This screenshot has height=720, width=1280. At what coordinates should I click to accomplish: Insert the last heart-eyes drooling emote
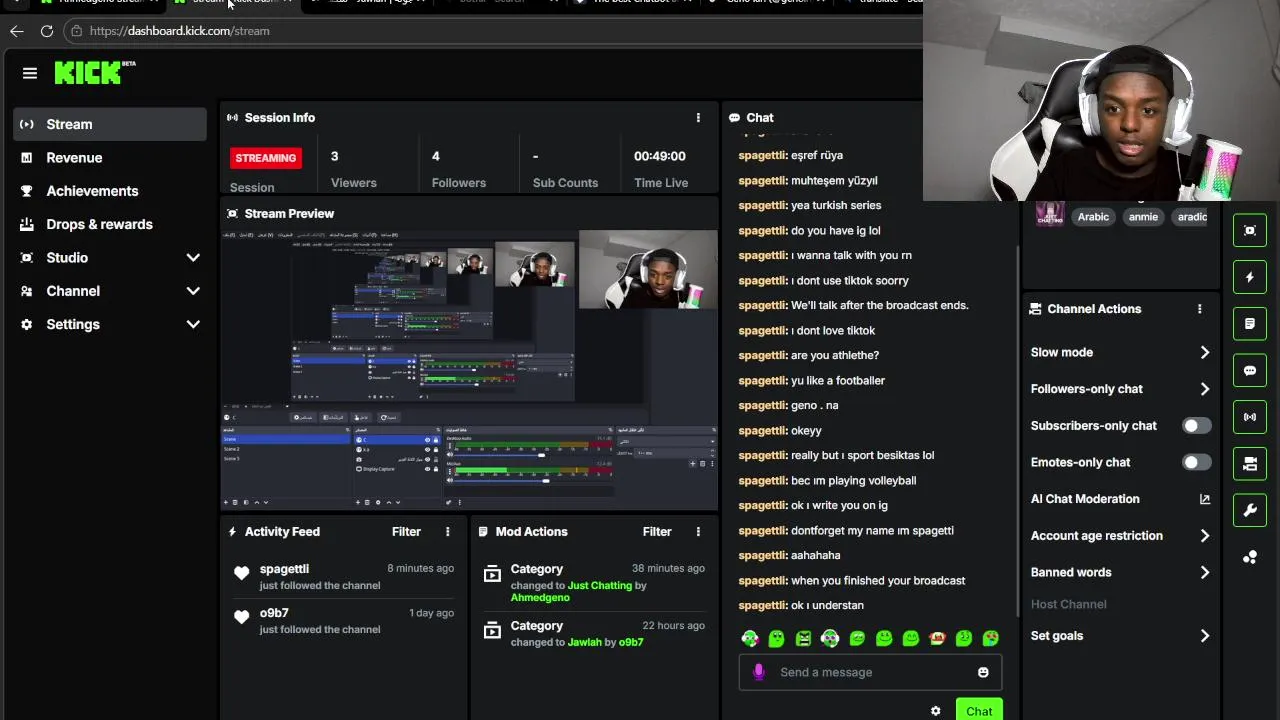(990, 638)
